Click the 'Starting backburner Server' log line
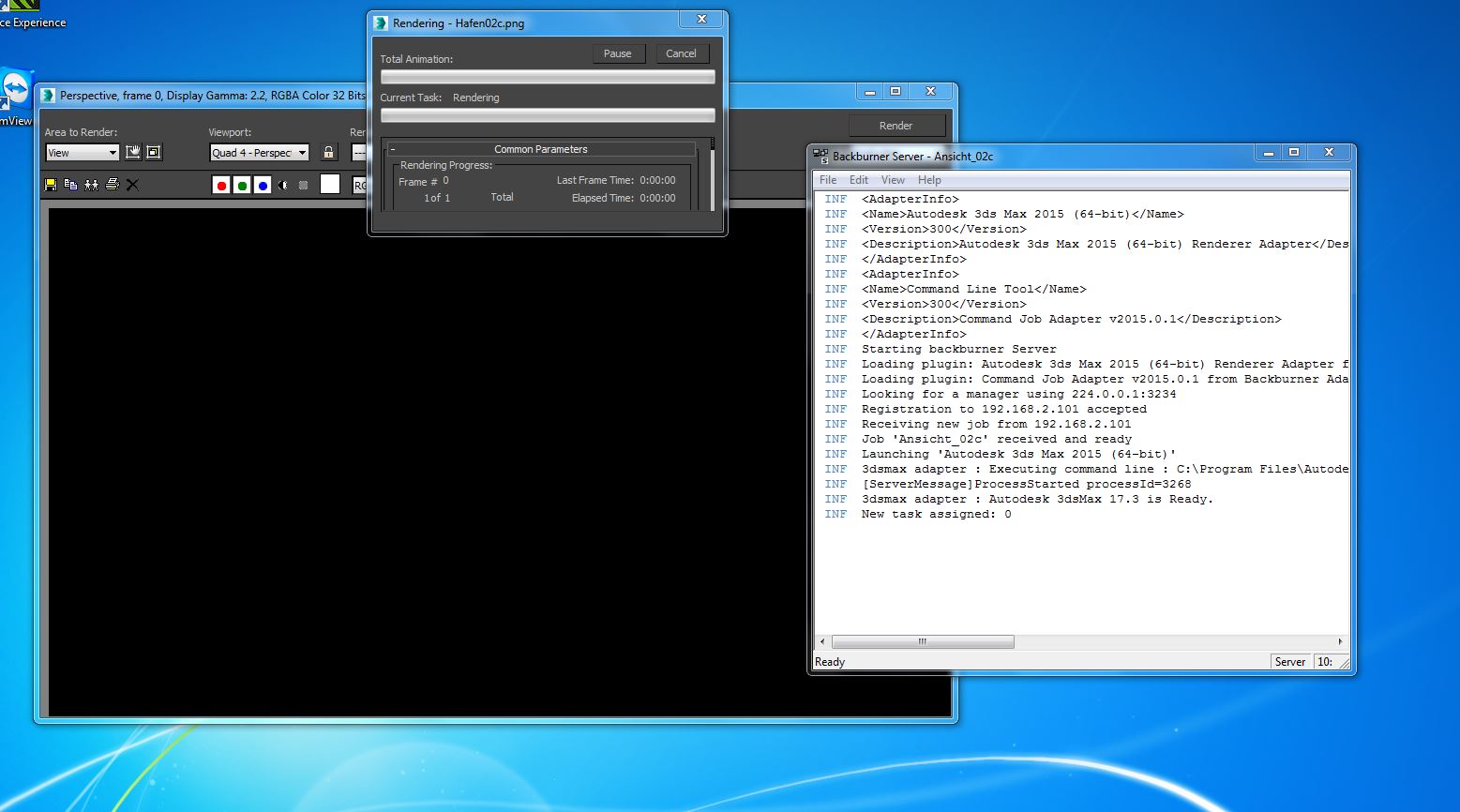Viewport: 1460px width, 812px height. 959,349
